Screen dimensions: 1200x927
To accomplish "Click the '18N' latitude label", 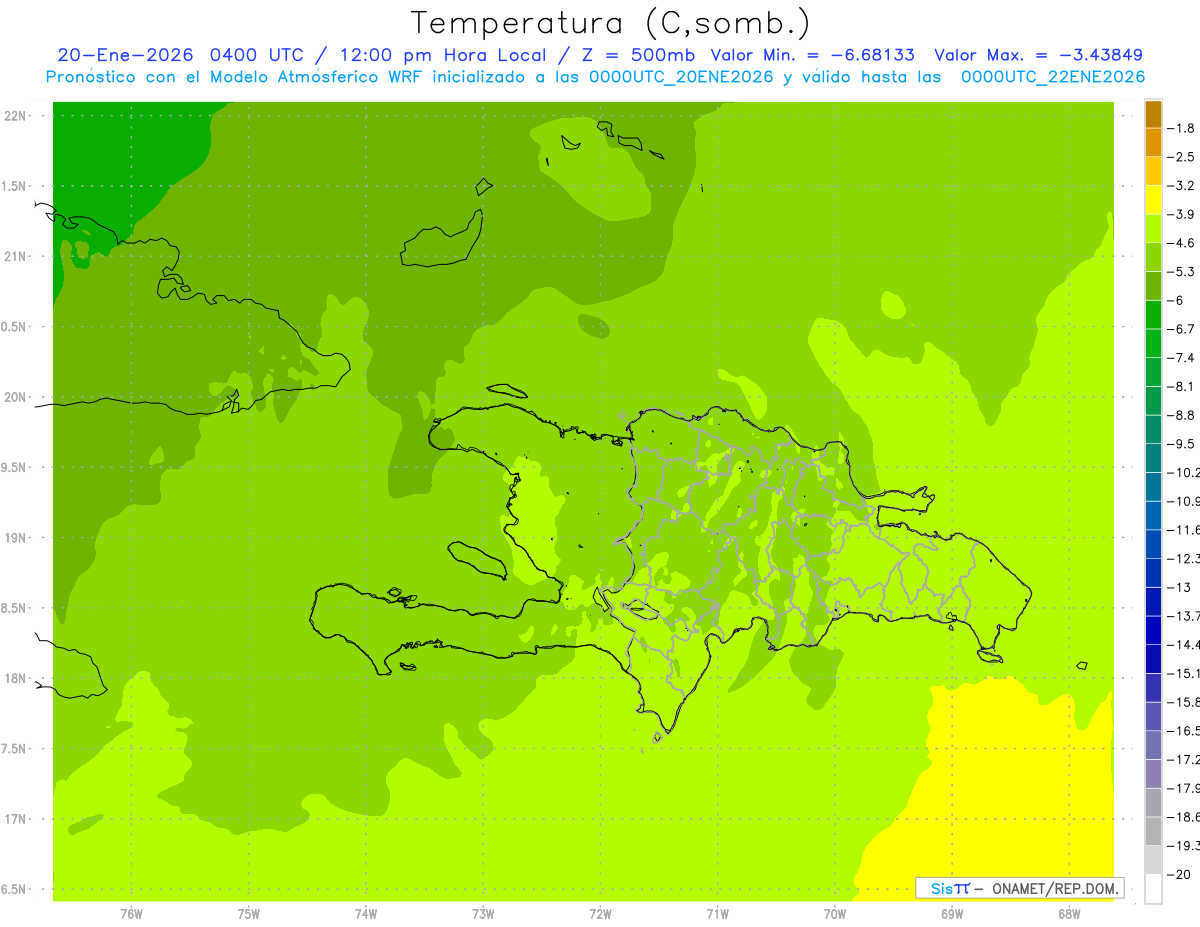I will click(x=15, y=678).
